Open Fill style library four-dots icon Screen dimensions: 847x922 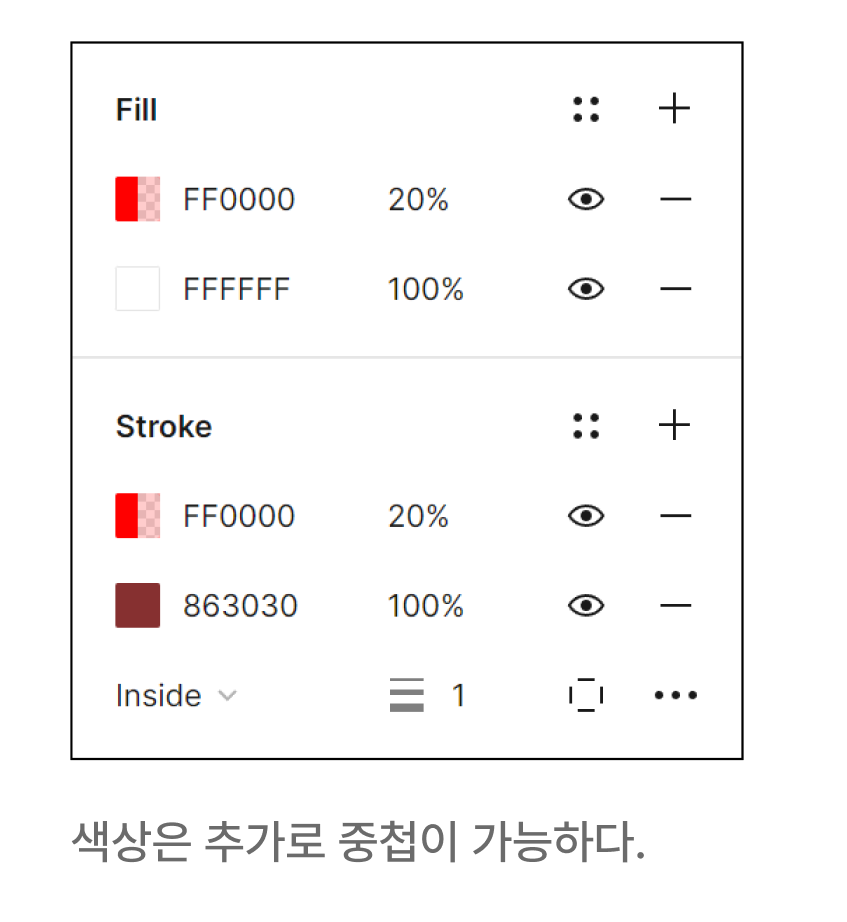point(586,109)
